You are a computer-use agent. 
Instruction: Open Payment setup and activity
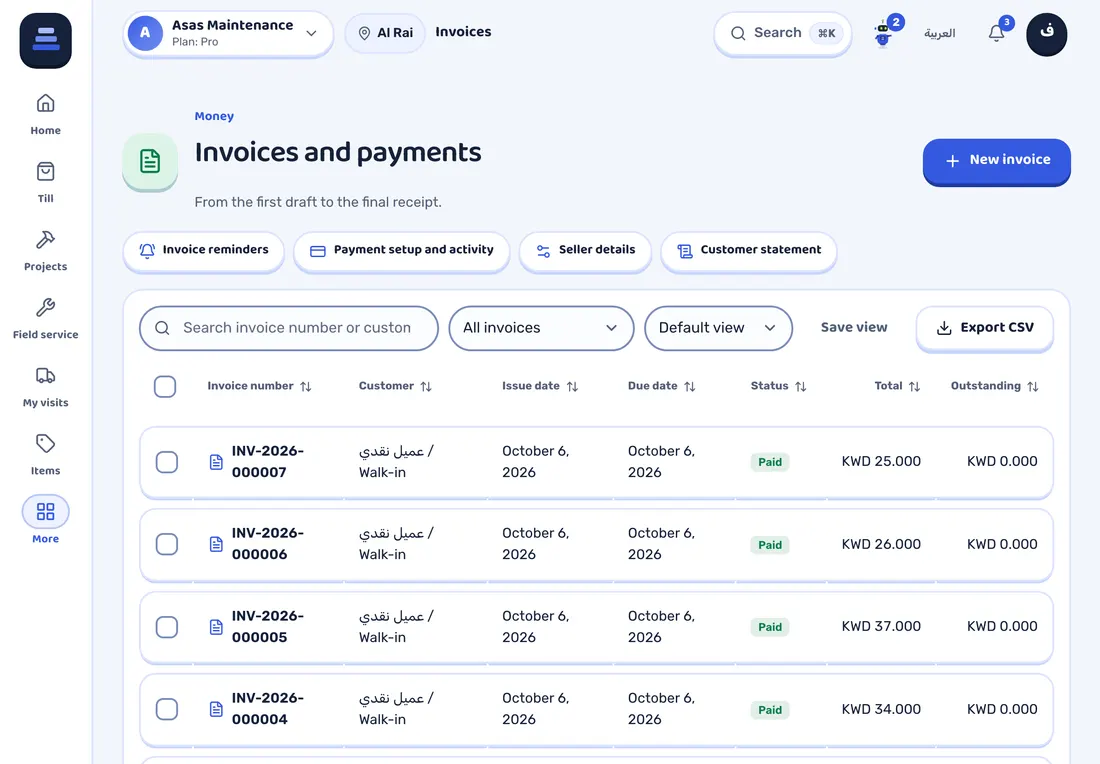pos(401,250)
